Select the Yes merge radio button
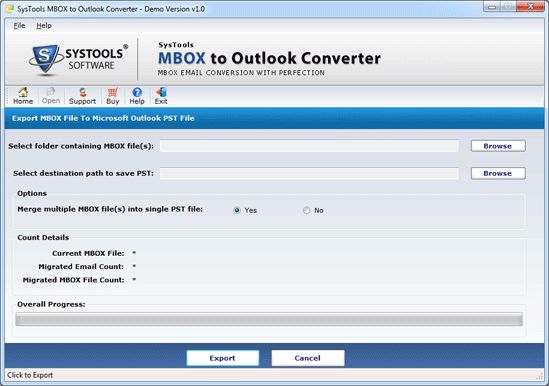Image resolution: width=549 pixels, height=386 pixels. click(237, 210)
